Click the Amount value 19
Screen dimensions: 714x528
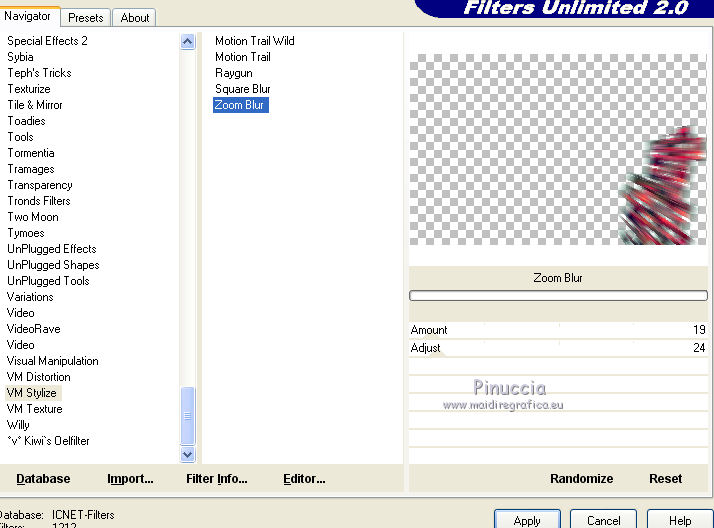[x=699, y=330]
